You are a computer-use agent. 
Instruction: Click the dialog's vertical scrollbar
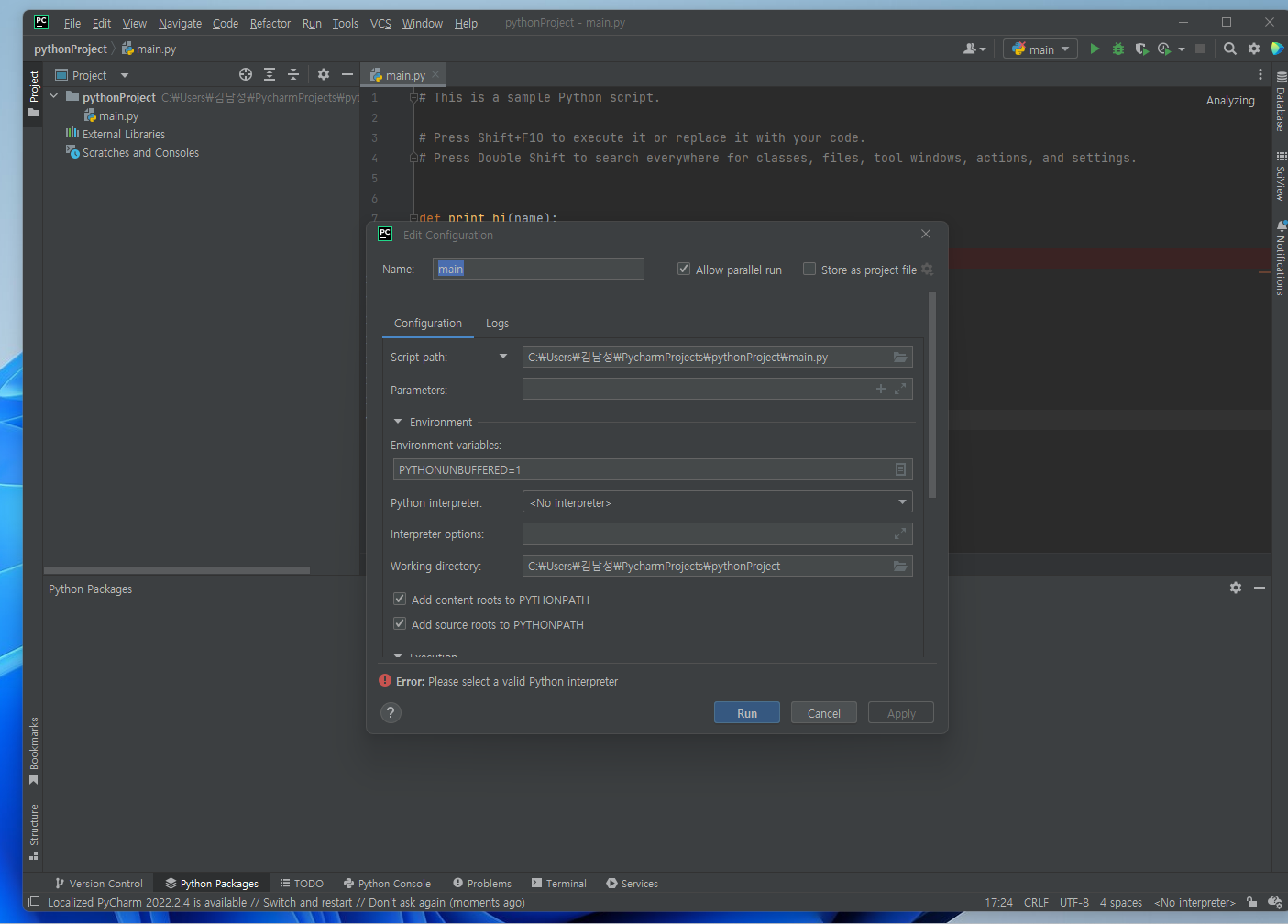click(x=932, y=394)
